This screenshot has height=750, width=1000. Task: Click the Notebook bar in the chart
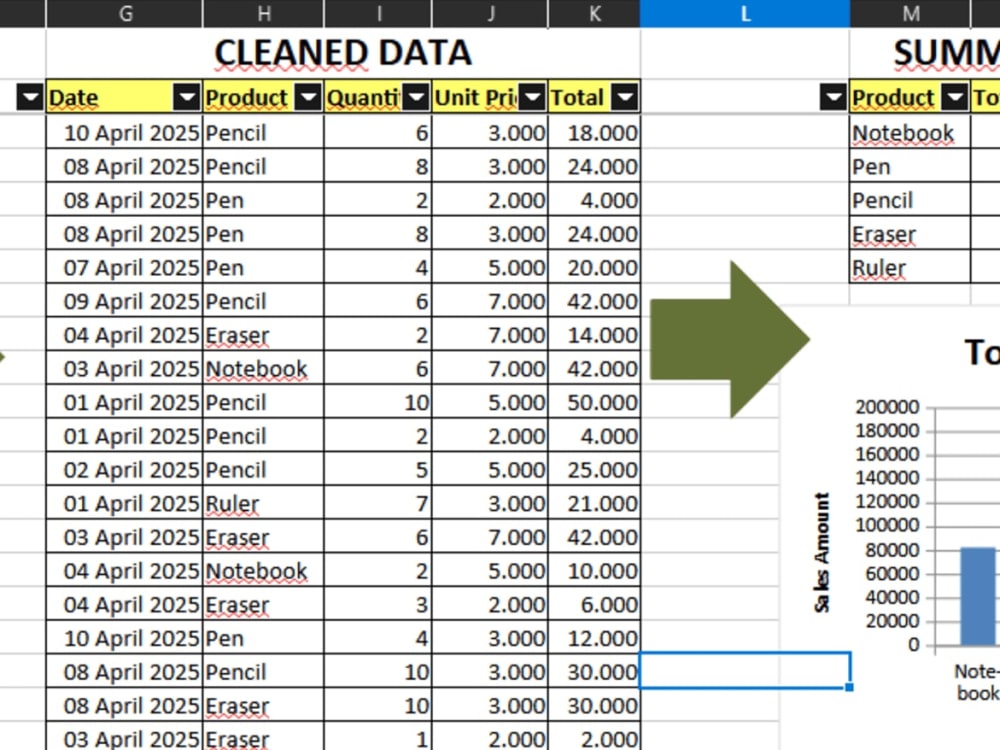pos(978,596)
